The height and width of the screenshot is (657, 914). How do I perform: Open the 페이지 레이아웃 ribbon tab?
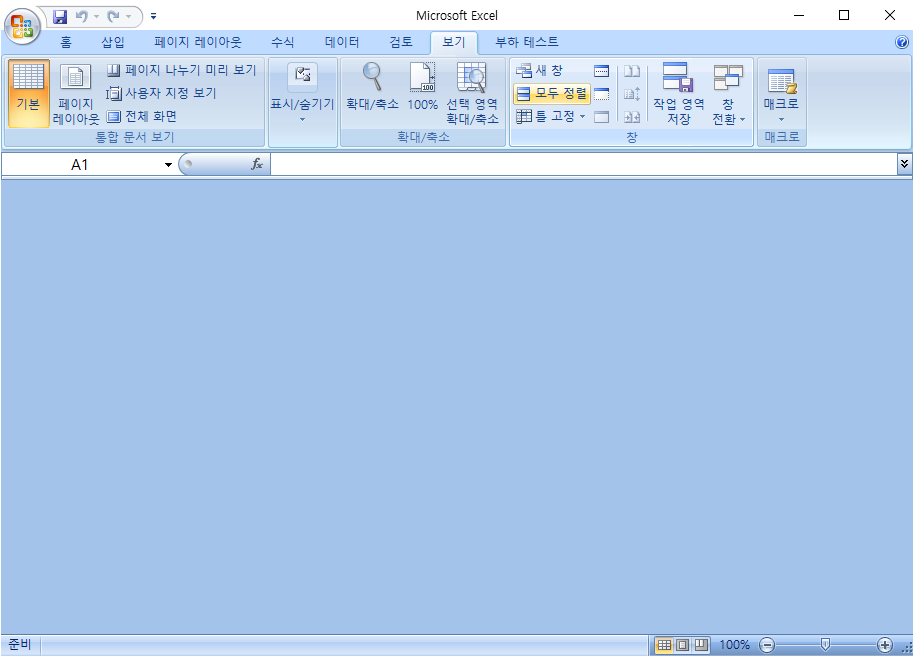pos(198,42)
